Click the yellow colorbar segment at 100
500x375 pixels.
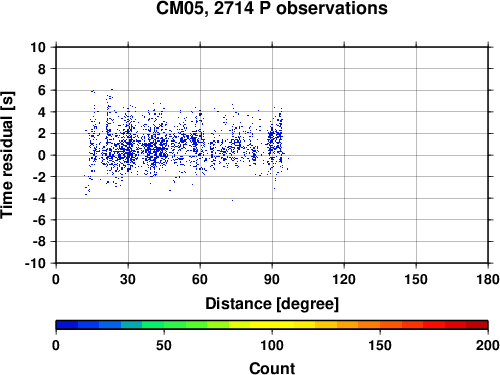272,325
